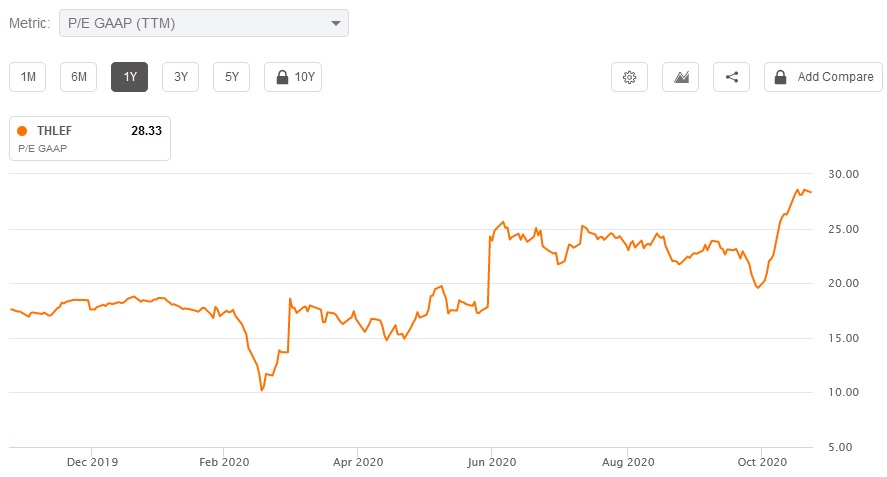Click the lock icon on 10Y range
This screenshot has width=887, height=477.
coord(281,77)
